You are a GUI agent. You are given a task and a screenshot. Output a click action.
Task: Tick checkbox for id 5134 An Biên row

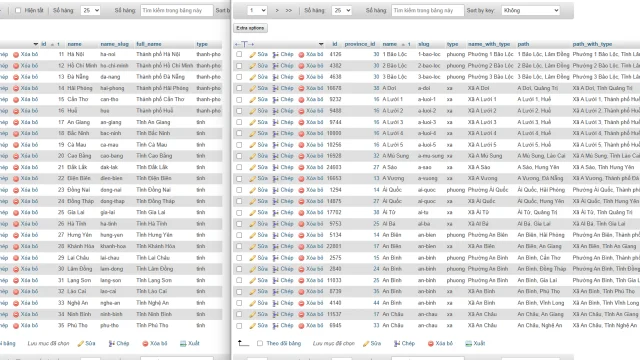pos(239,235)
